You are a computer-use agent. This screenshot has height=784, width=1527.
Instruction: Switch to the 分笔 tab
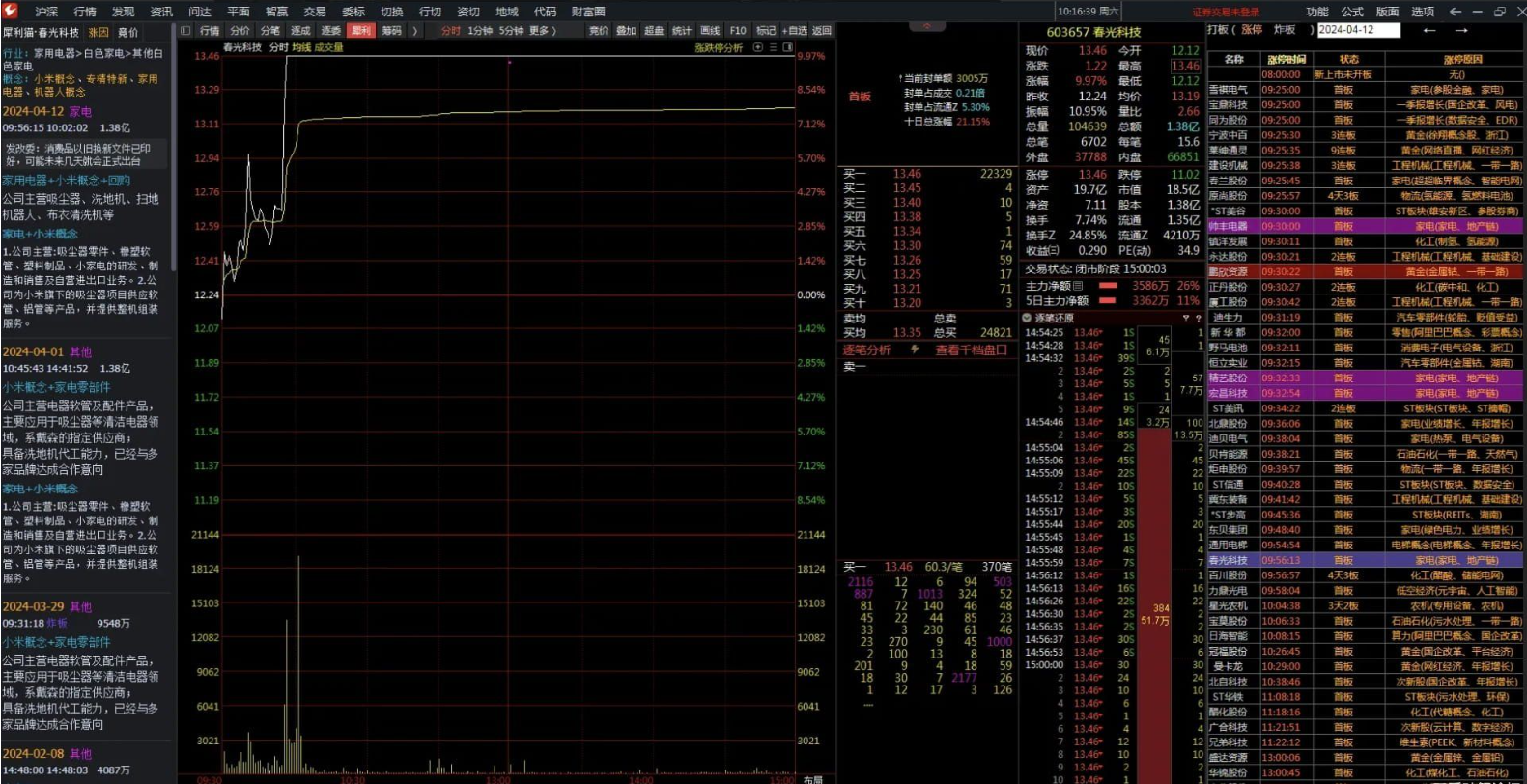click(x=270, y=31)
